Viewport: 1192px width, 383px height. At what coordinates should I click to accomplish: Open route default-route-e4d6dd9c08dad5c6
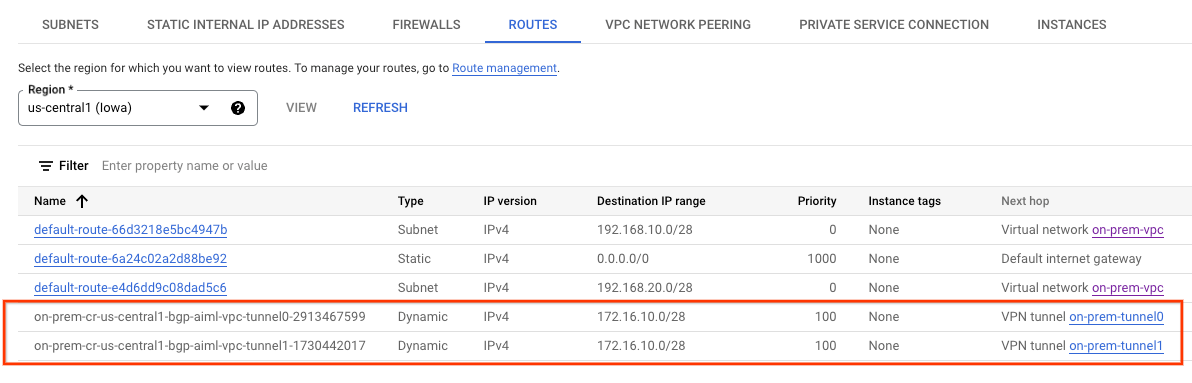[131, 288]
